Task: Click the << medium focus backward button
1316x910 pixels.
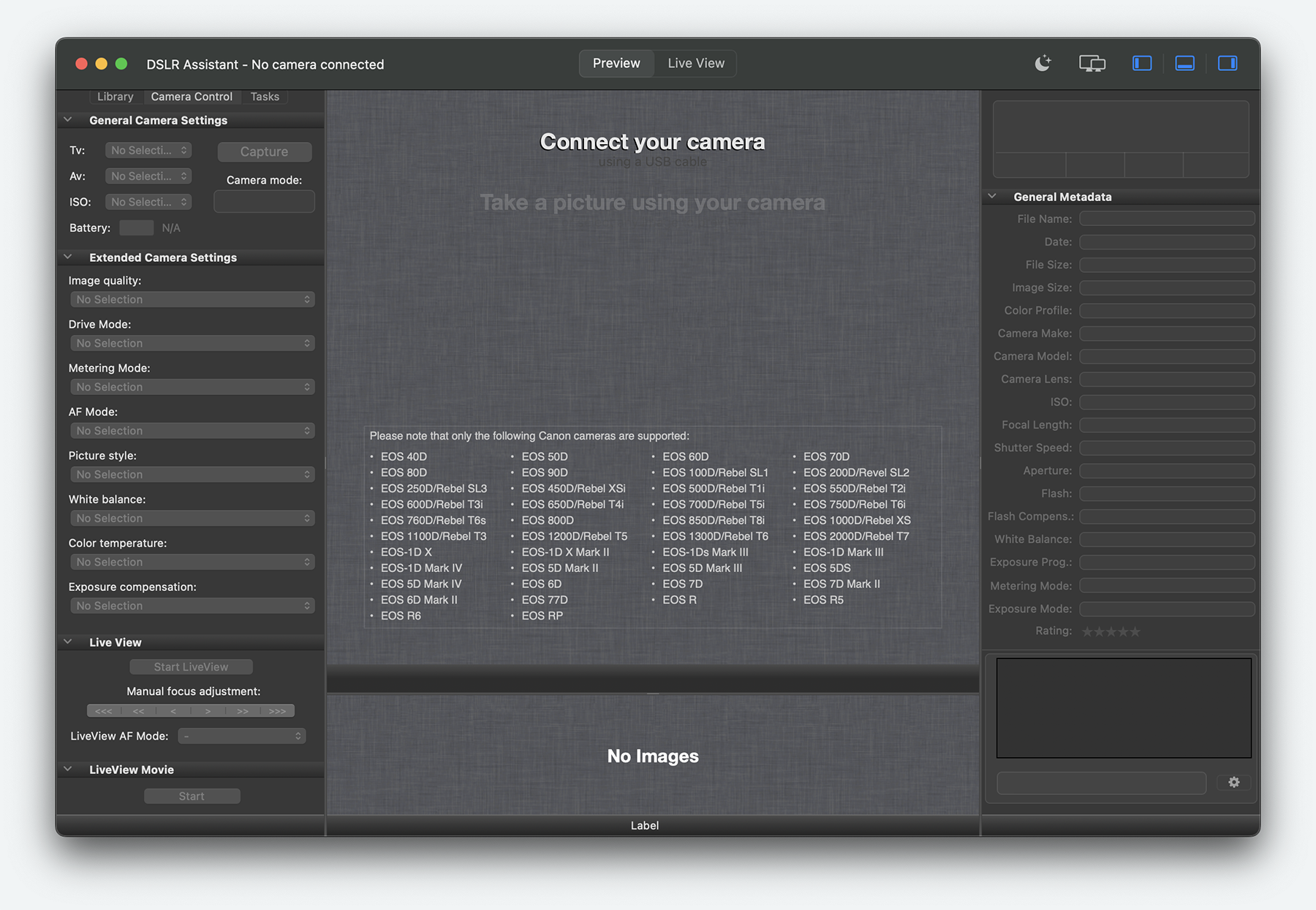Action: click(138, 711)
